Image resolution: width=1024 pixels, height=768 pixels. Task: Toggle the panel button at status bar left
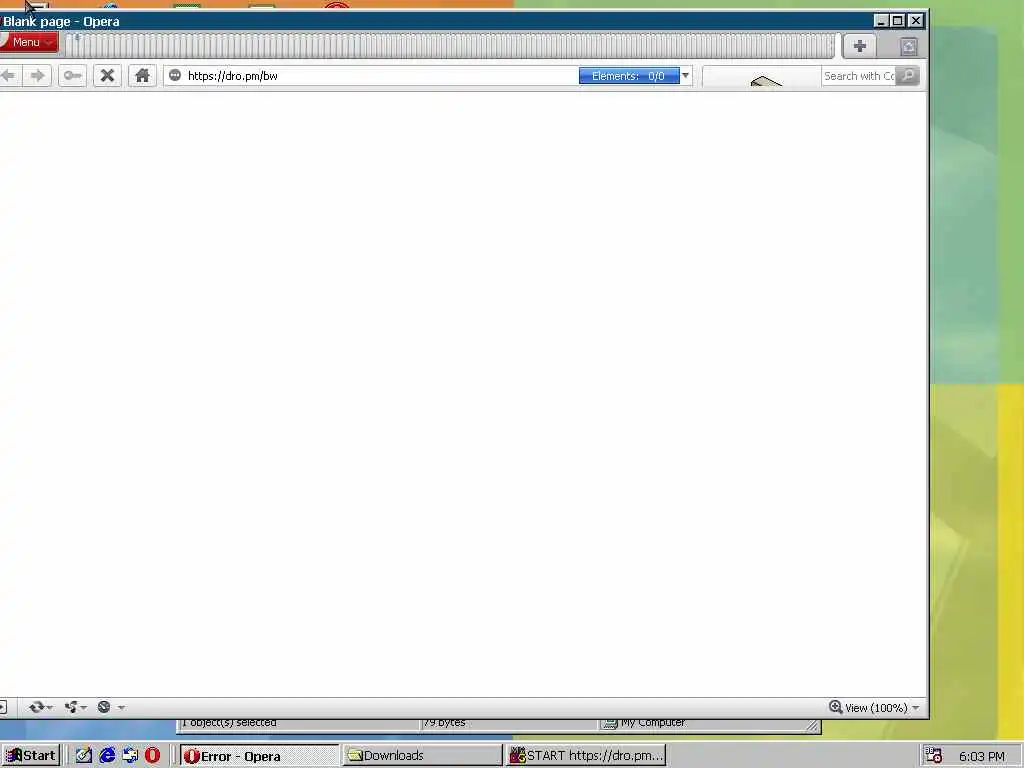(x=3, y=707)
